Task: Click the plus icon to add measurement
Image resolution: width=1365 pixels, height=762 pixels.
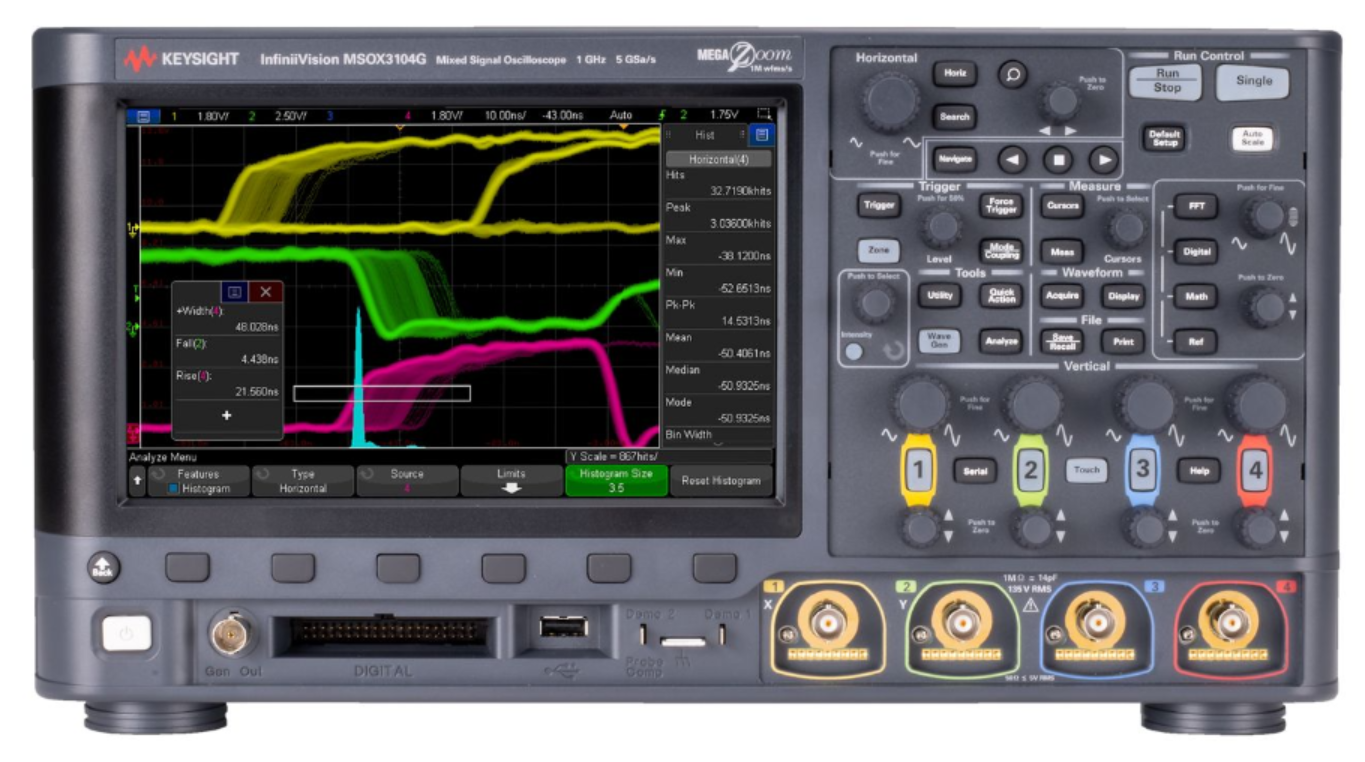Action: pyautogui.click(x=227, y=415)
